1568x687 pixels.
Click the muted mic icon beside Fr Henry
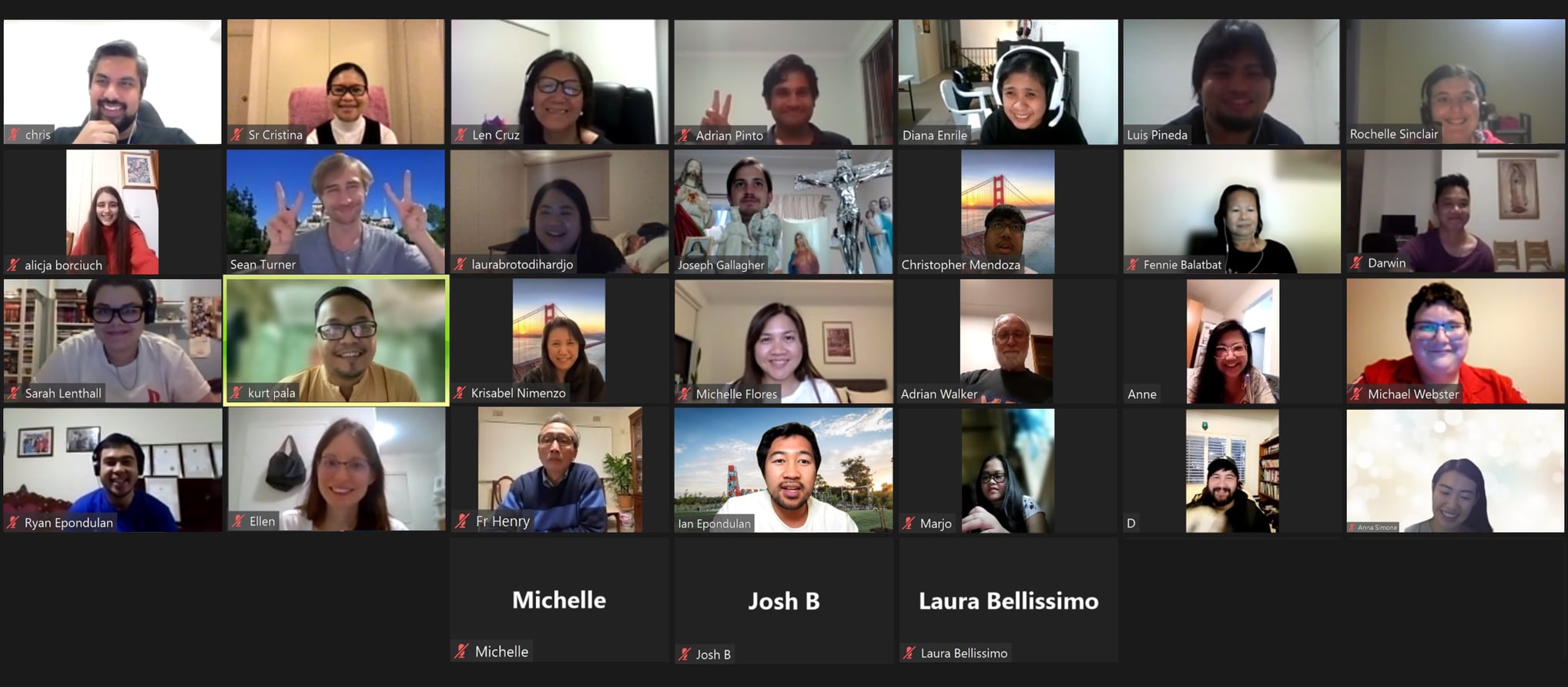(462, 521)
